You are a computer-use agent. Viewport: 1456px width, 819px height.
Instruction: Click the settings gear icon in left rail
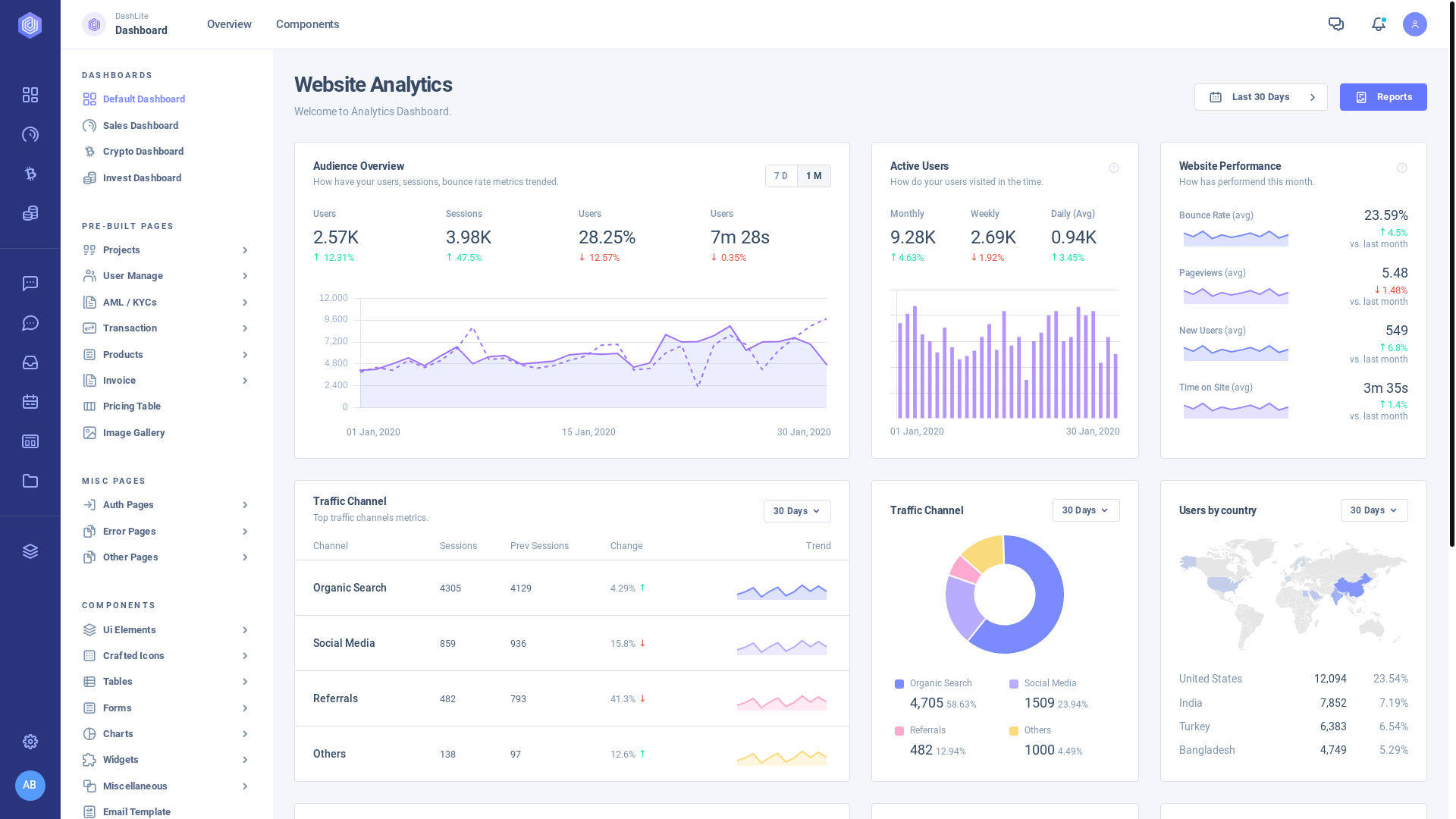click(x=30, y=742)
